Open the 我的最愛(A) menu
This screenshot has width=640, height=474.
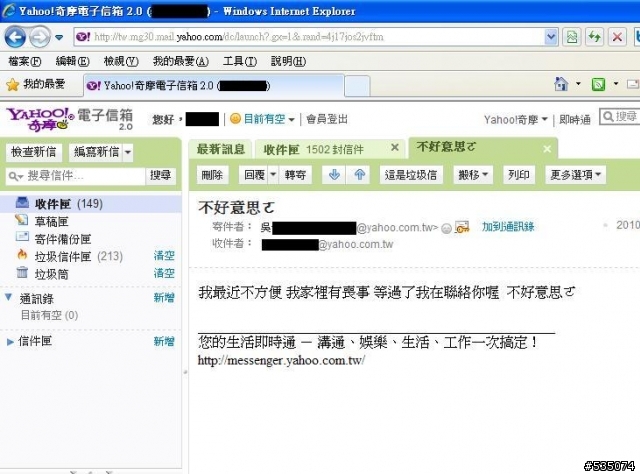point(181,61)
